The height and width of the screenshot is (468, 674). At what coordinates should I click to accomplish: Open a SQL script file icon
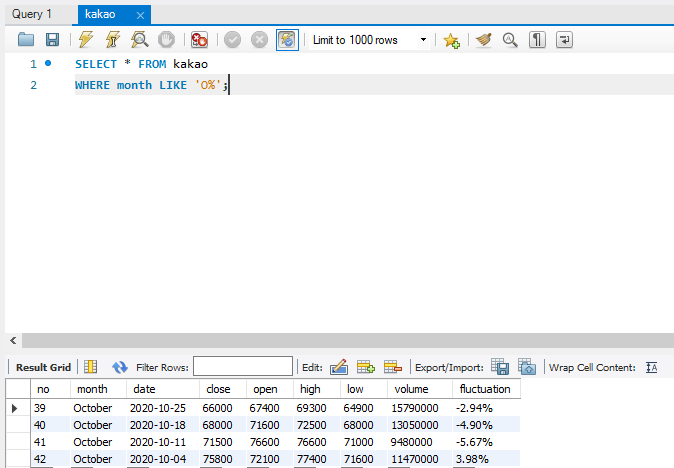point(26,40)
